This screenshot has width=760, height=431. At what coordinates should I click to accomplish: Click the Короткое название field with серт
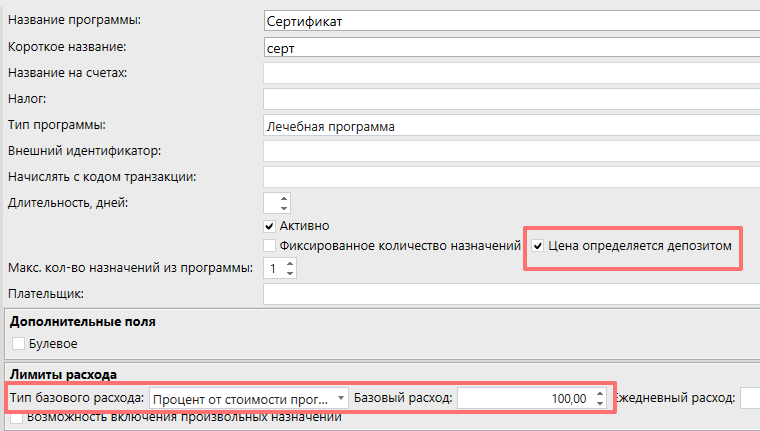(x=510, y=46)
